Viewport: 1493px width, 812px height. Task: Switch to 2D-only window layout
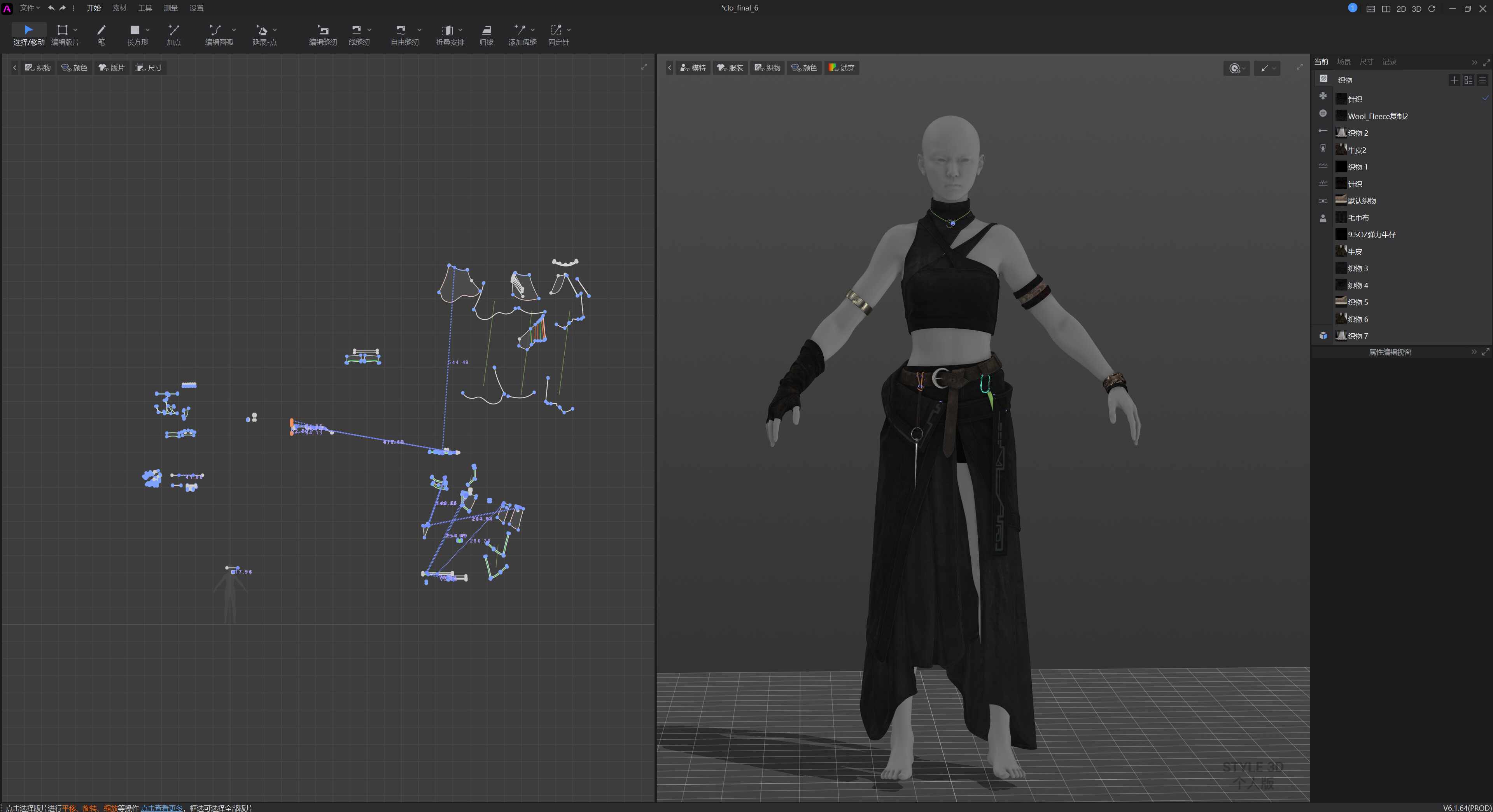1401,9
